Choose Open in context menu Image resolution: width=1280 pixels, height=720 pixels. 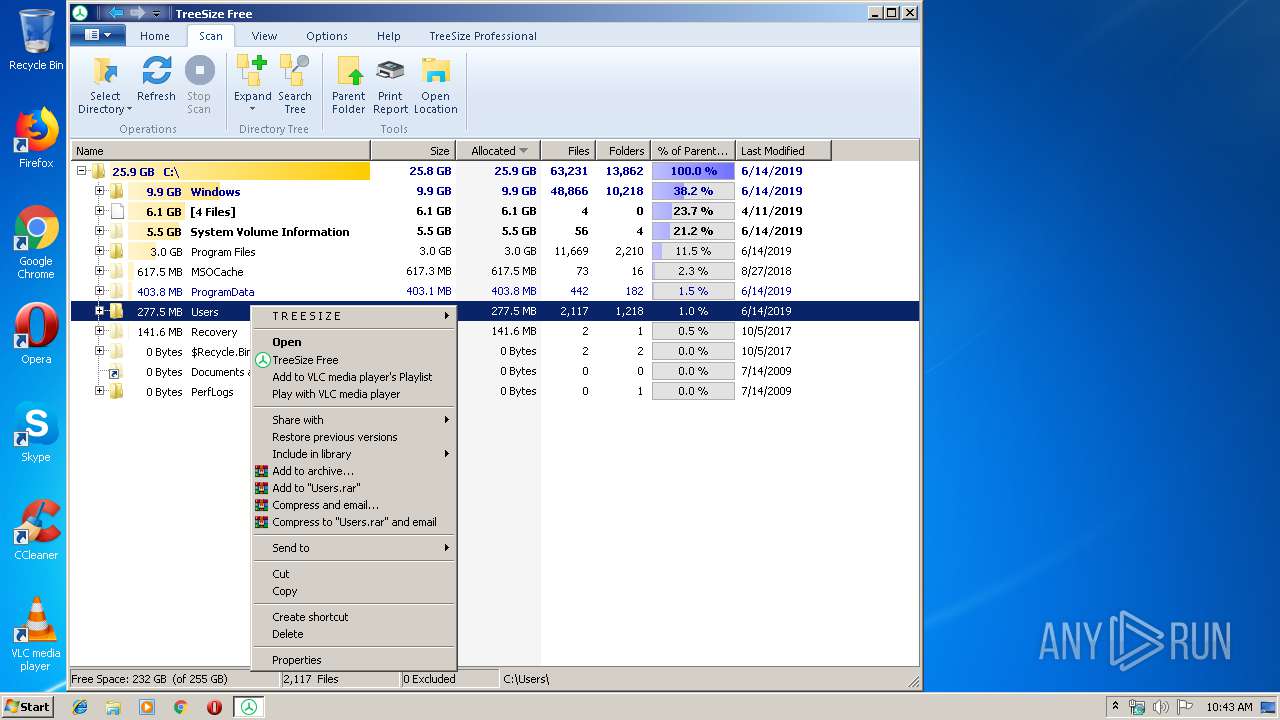pyautogui.click(x=354, y=342)
